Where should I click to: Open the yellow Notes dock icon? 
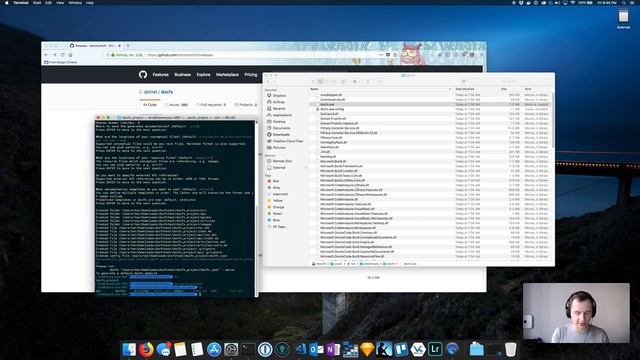(180, 350)
